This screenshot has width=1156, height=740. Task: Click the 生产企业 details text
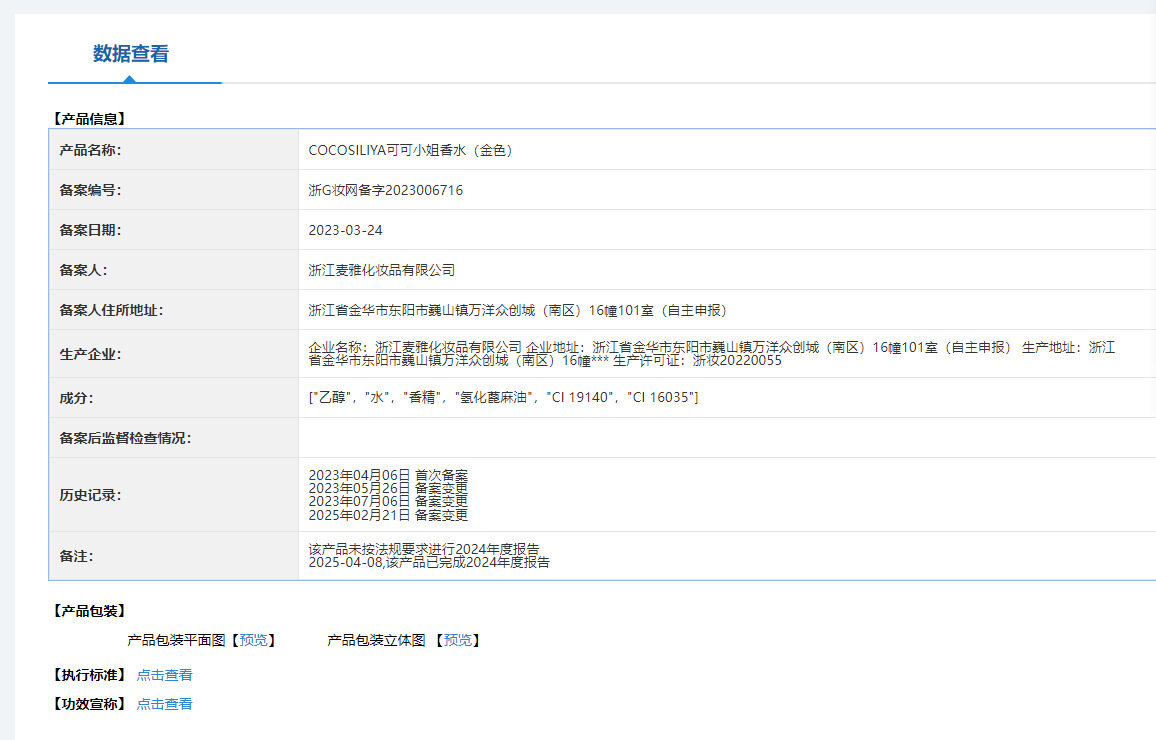[711, 354]
